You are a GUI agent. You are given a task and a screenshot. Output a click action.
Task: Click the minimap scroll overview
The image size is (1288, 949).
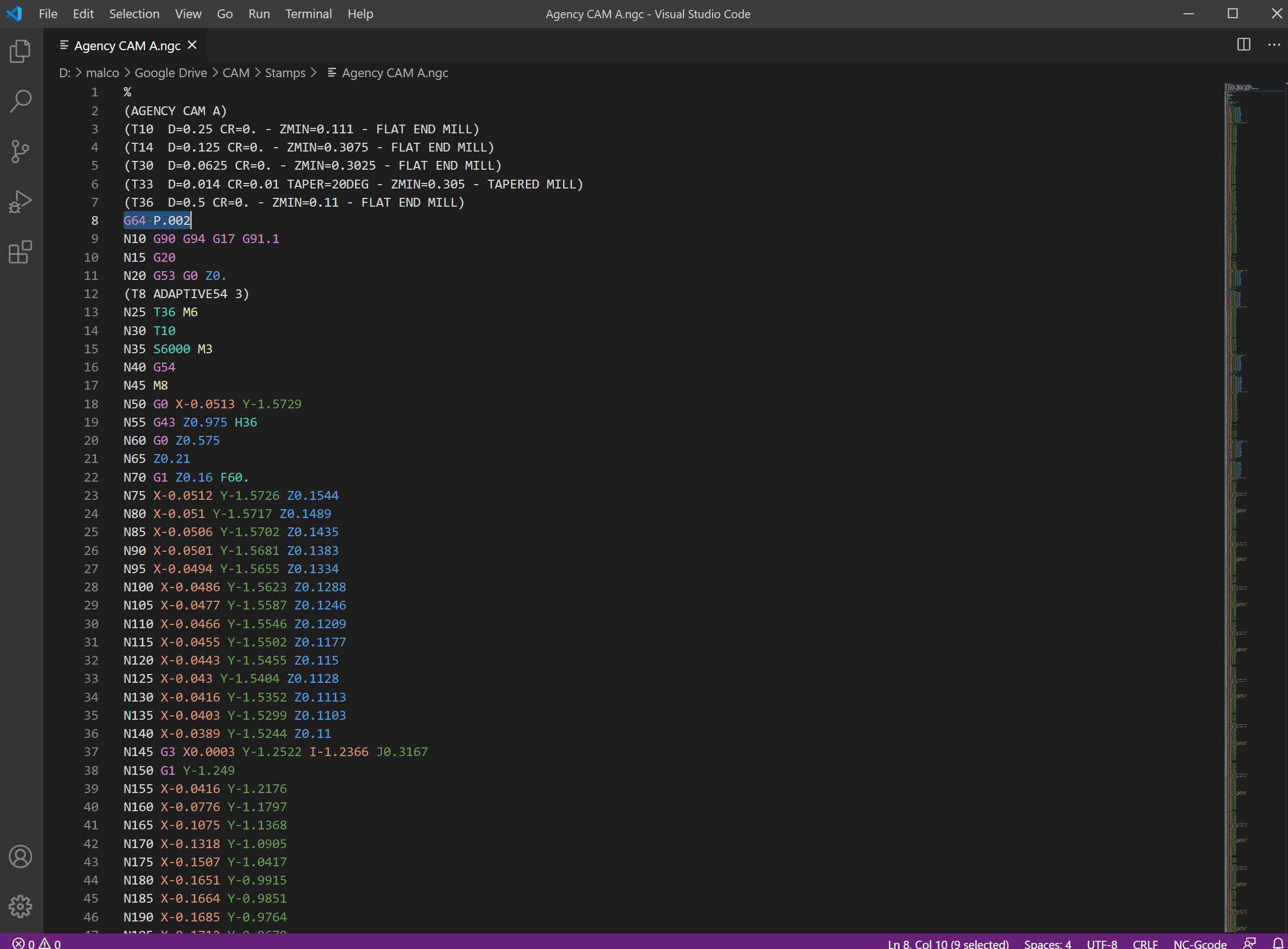tap(1241, 460)
